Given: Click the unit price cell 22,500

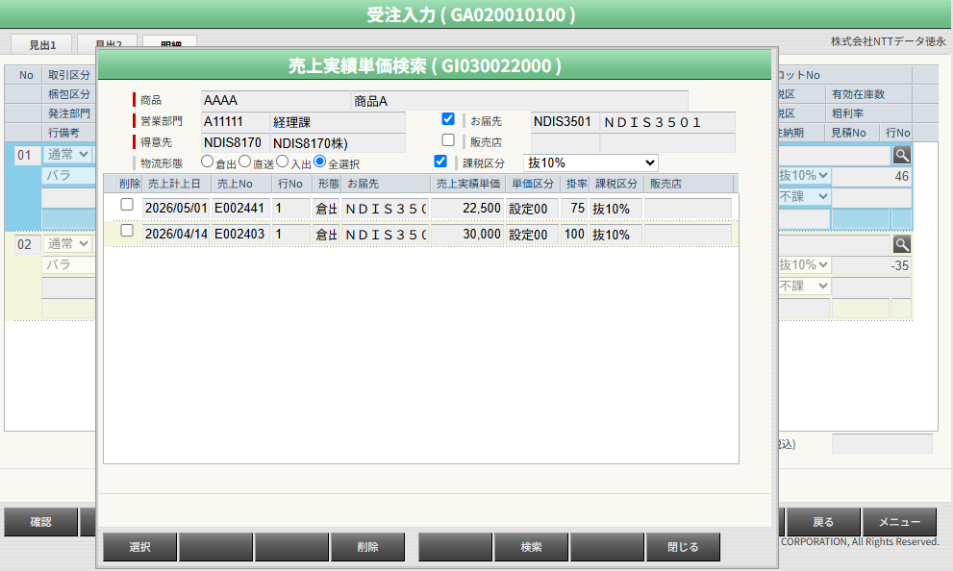Looking at the screenshot, I should [467, 209].
